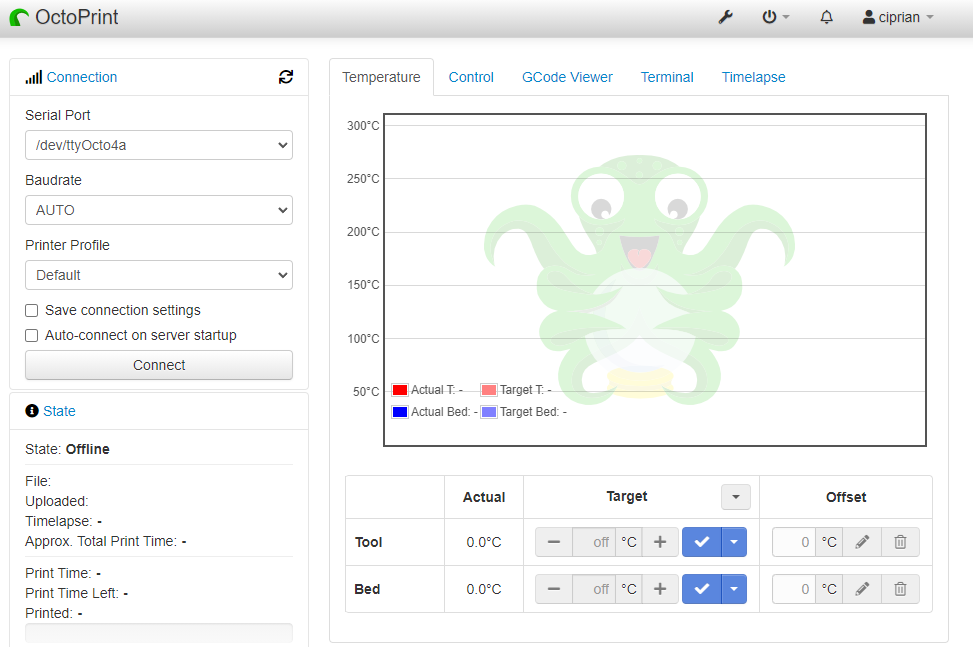Delete the Tool offset with the trash icon

click(900, 542)
